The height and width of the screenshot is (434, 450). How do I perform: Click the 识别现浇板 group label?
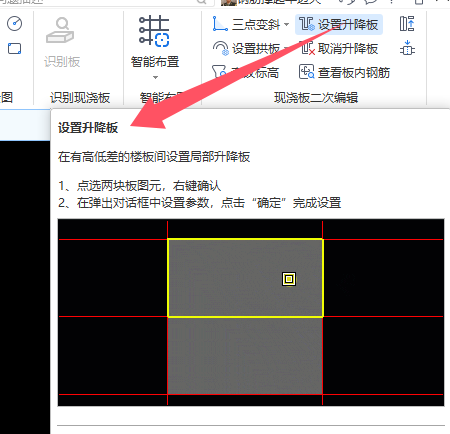click(80, 98)
